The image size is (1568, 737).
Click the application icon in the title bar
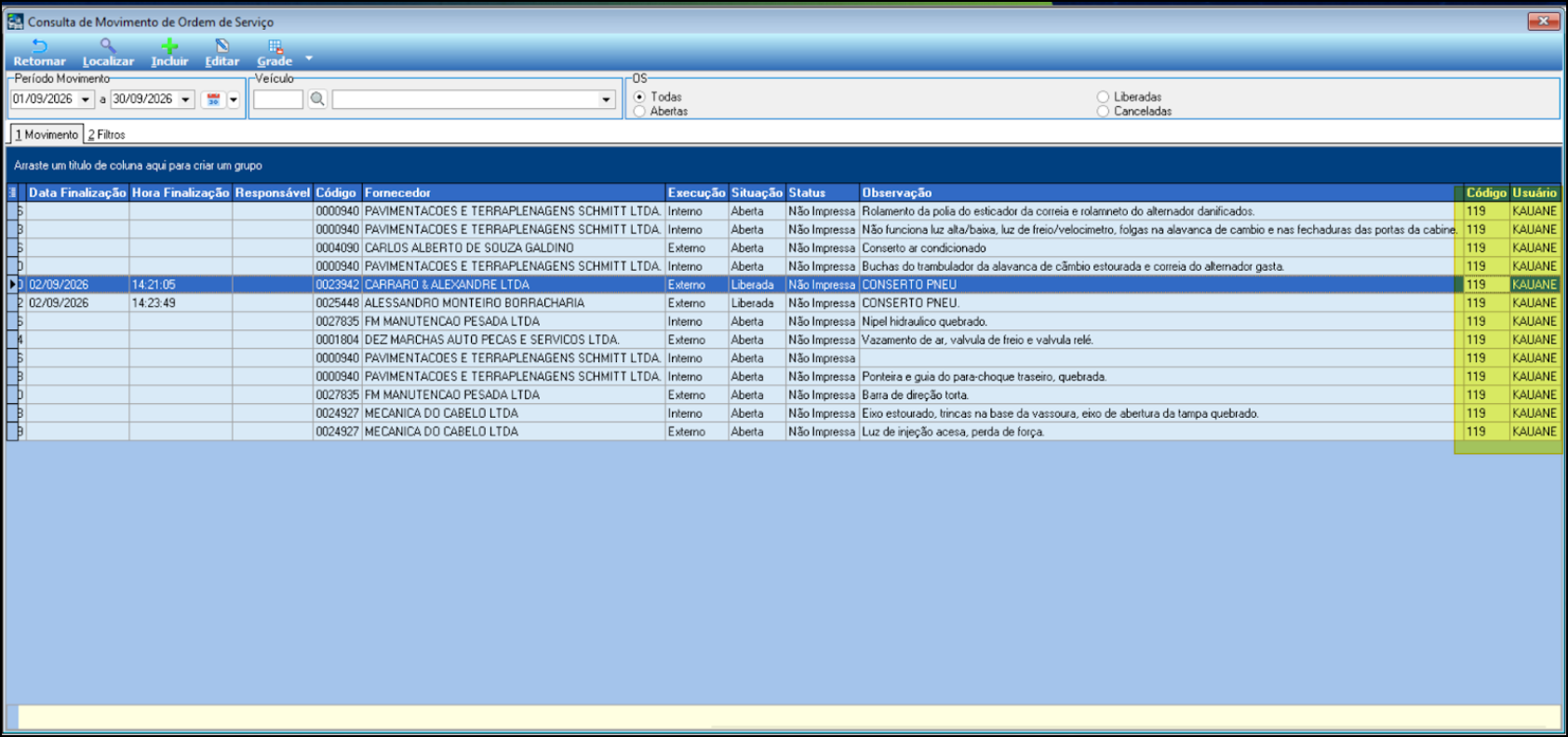15,20
